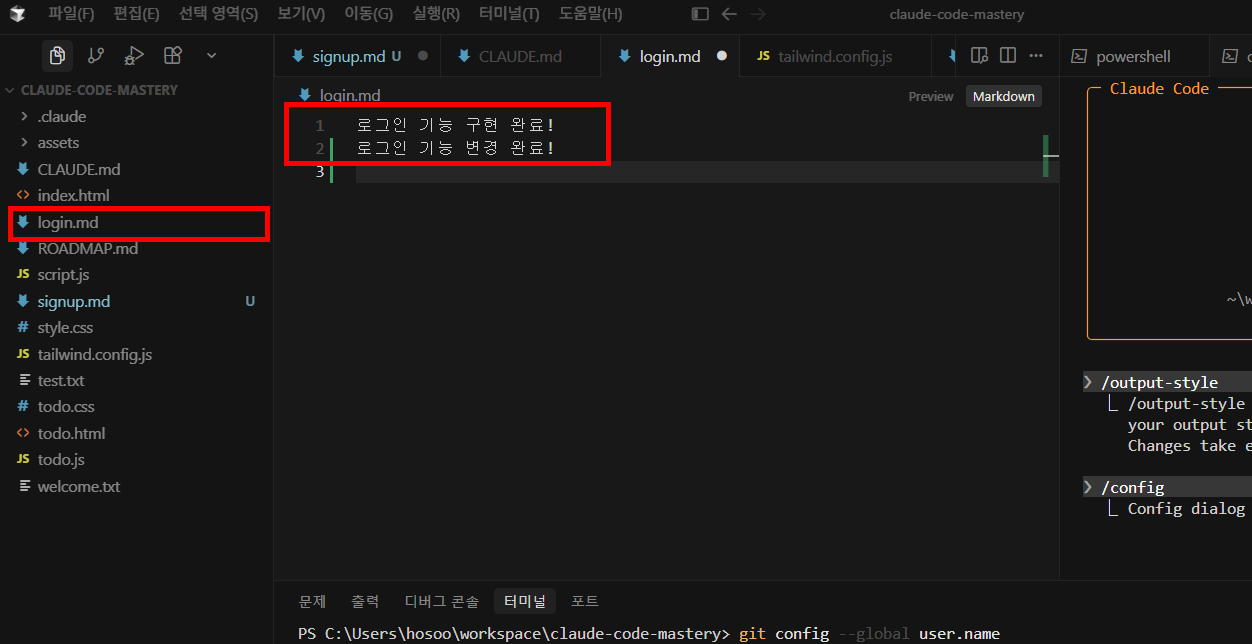
Task: Click the Preview label above the editor
Action: pyautogui.click(x=931, y=96)
